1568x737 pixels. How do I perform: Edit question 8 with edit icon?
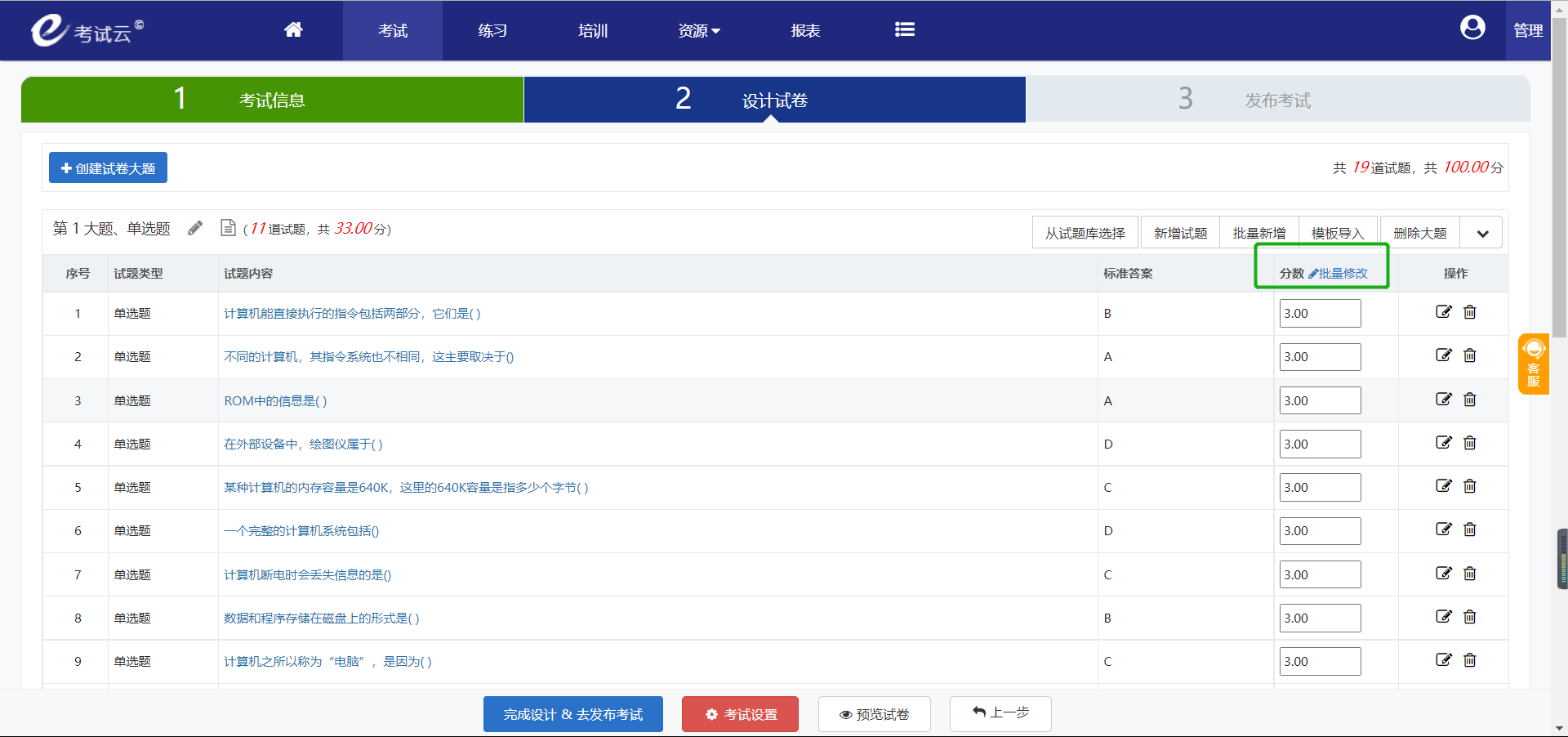point(1444,616)
